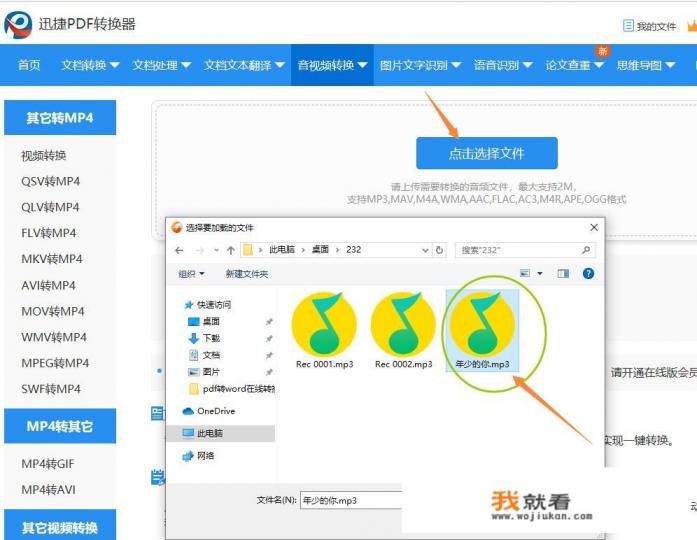Open pdf转word在线转 folder
Viewport: 697px width, 540px height.
pyautogui.click(x=232, y=389)
